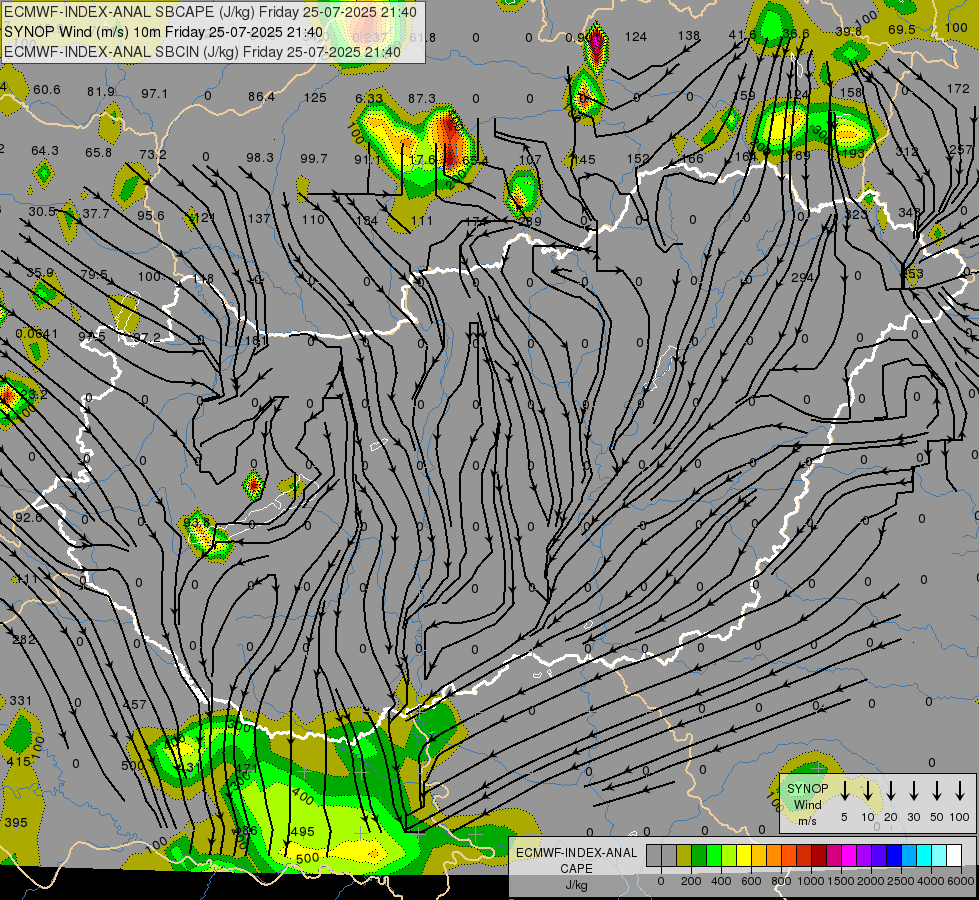The width and height of the screenshot is (979, 900).
Task: Click the map value 6.33
Action: [369, 99]
